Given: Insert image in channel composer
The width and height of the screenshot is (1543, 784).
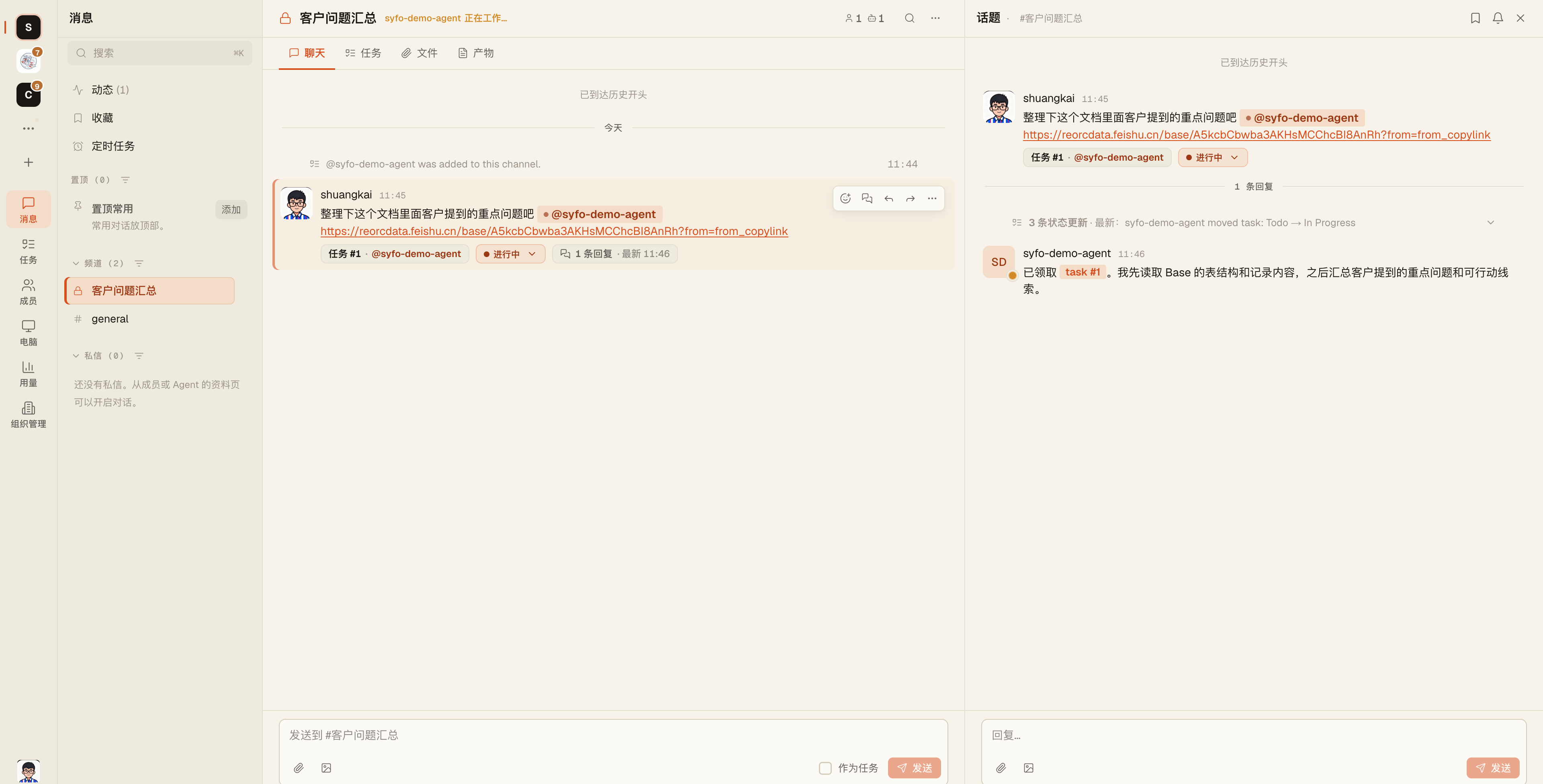Looking at the screenshot, I should point(326,768).
